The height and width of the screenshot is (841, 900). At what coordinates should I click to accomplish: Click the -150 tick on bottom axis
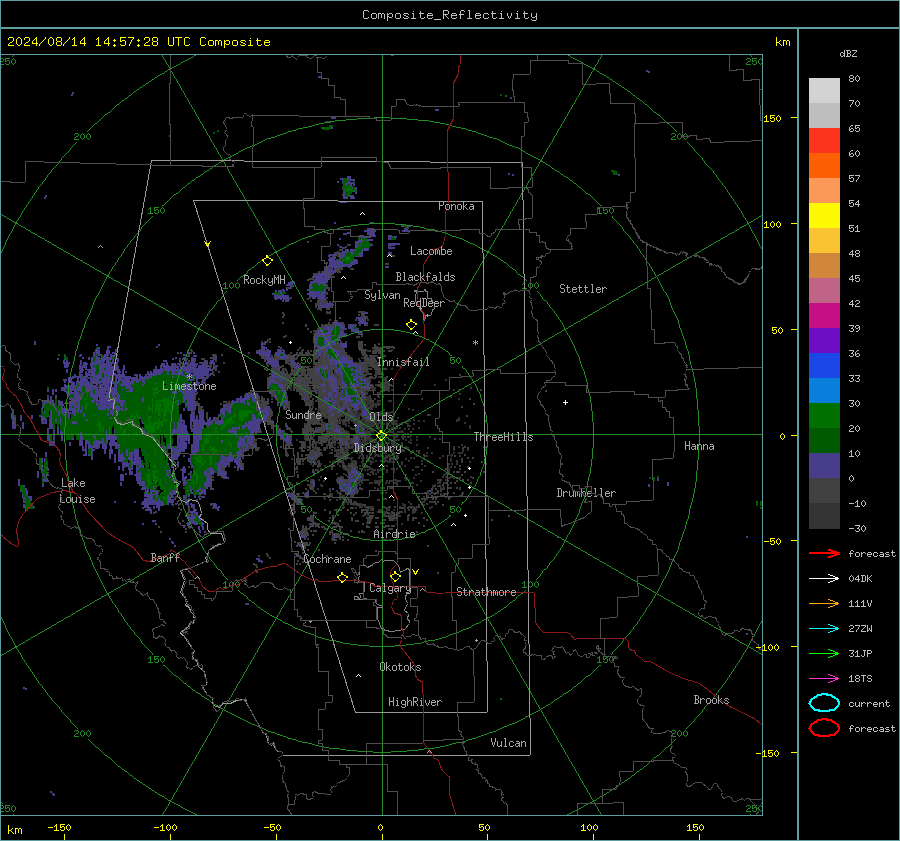[59, 827]
